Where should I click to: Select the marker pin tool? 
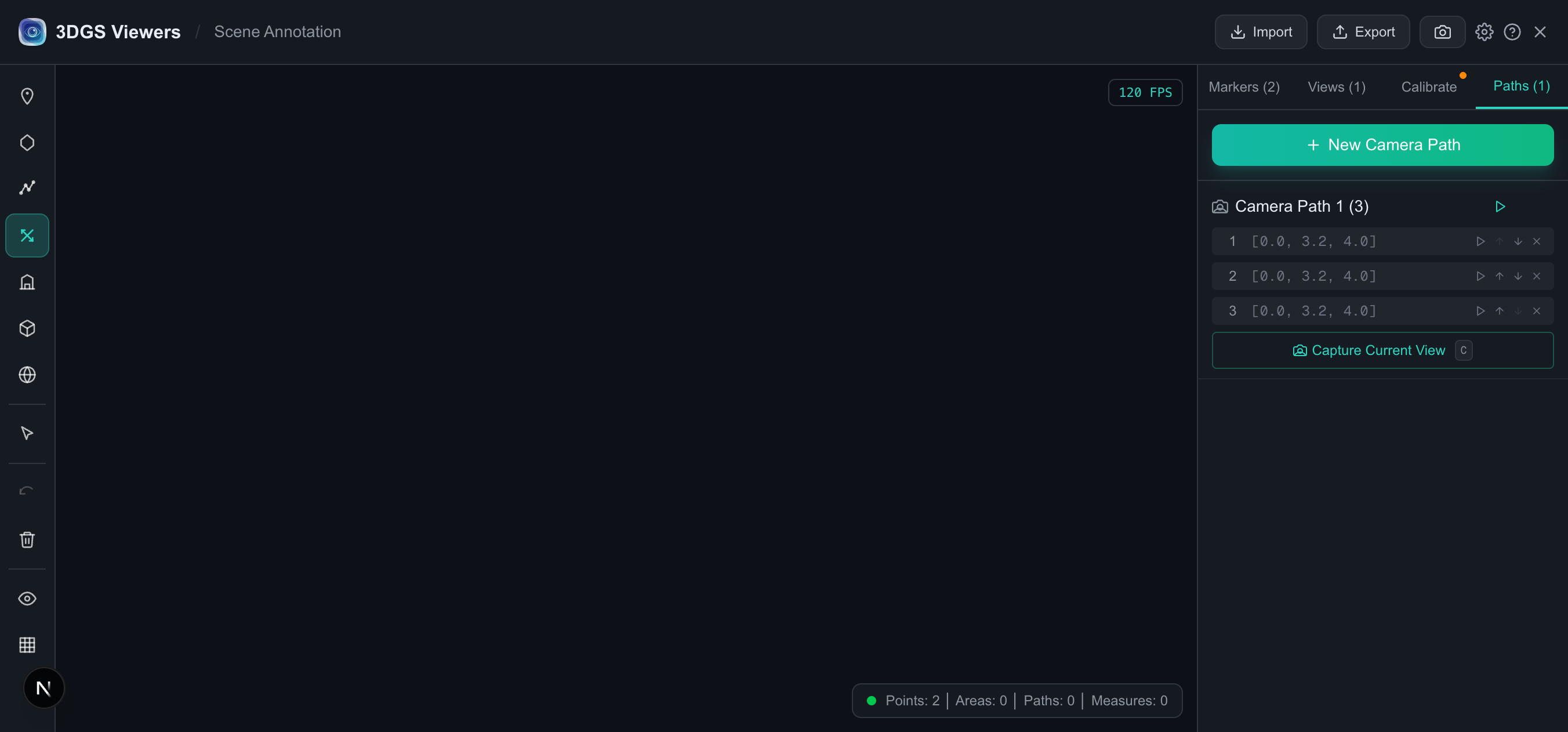(x=27, y=96)
